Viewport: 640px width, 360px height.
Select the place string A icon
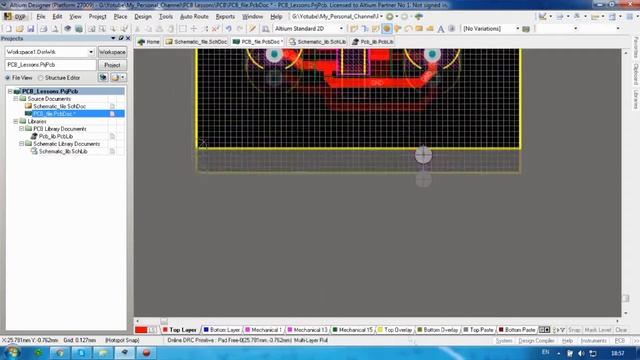441,29
